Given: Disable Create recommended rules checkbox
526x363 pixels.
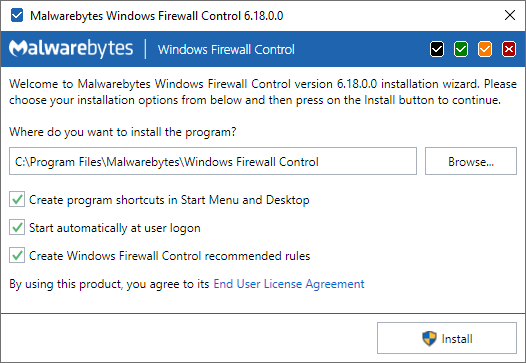Looking at the screenshot, I should 17,256.
